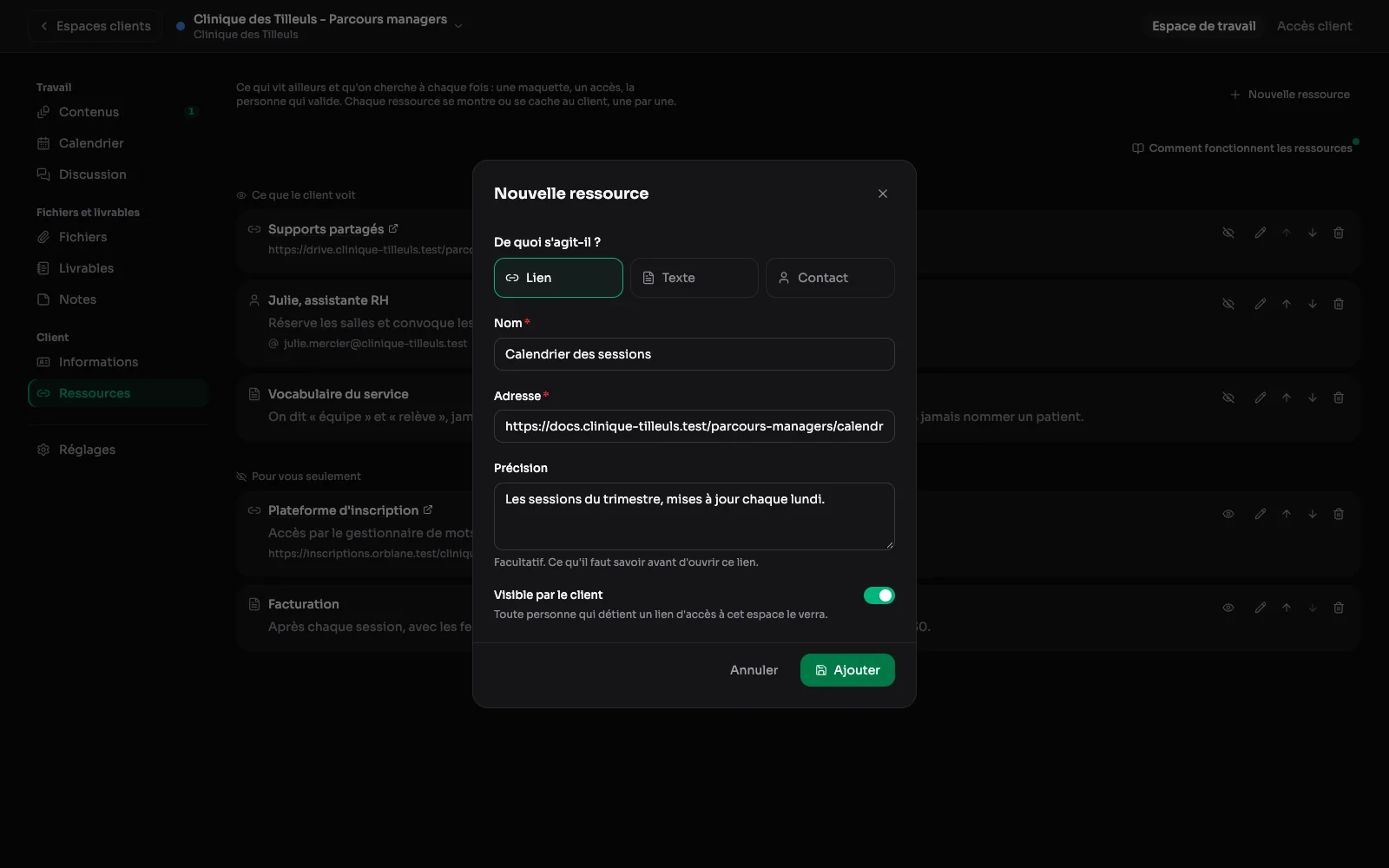The image size is (1389, 868).
Task: Click the Adresse URL field
Action: [x=694, y=426]
